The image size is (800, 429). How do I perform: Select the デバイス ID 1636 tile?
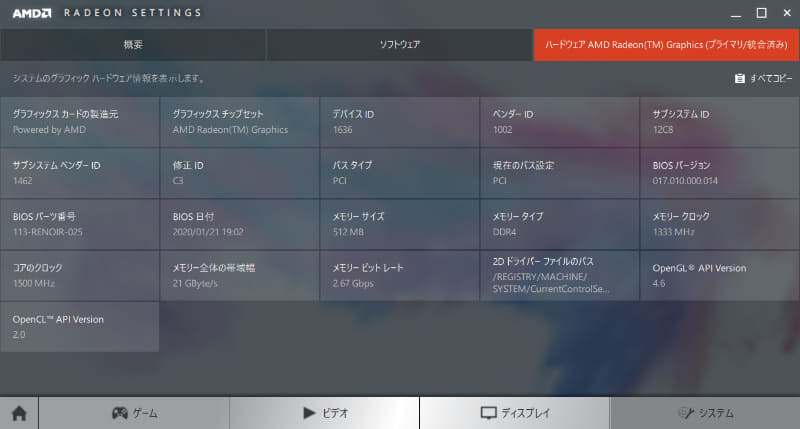[x=399, y=122]
